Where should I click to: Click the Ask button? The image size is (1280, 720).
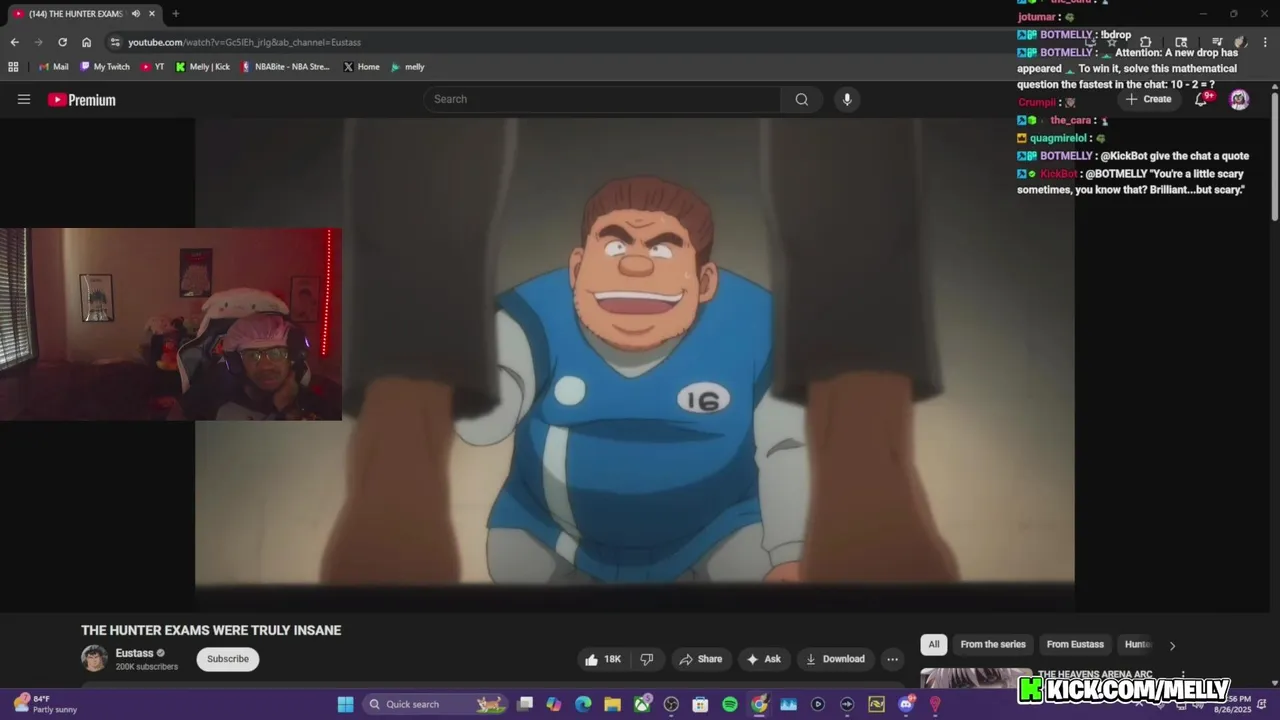coord(763,659)
